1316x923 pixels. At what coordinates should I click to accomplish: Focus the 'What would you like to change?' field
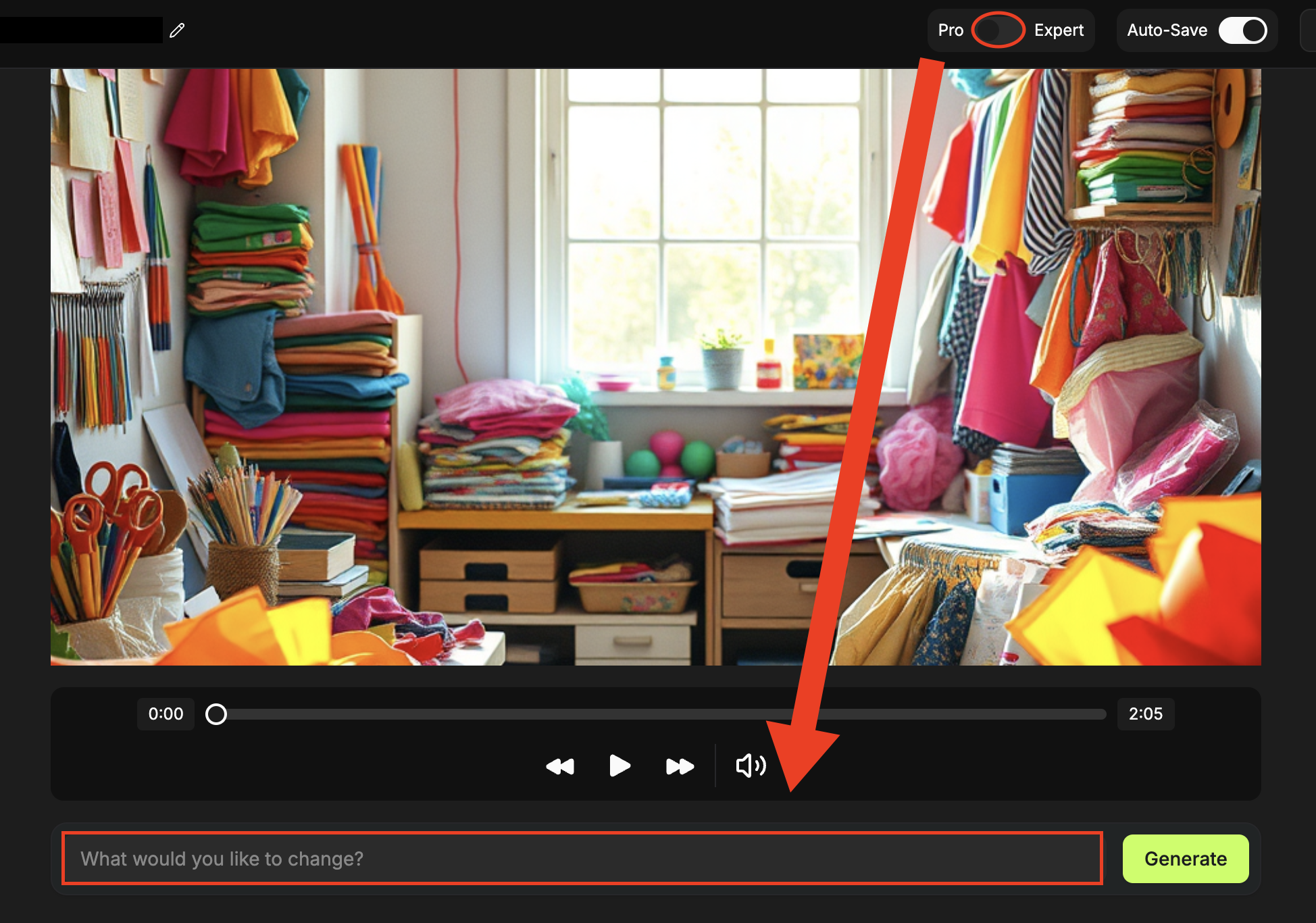click(582, 859)
